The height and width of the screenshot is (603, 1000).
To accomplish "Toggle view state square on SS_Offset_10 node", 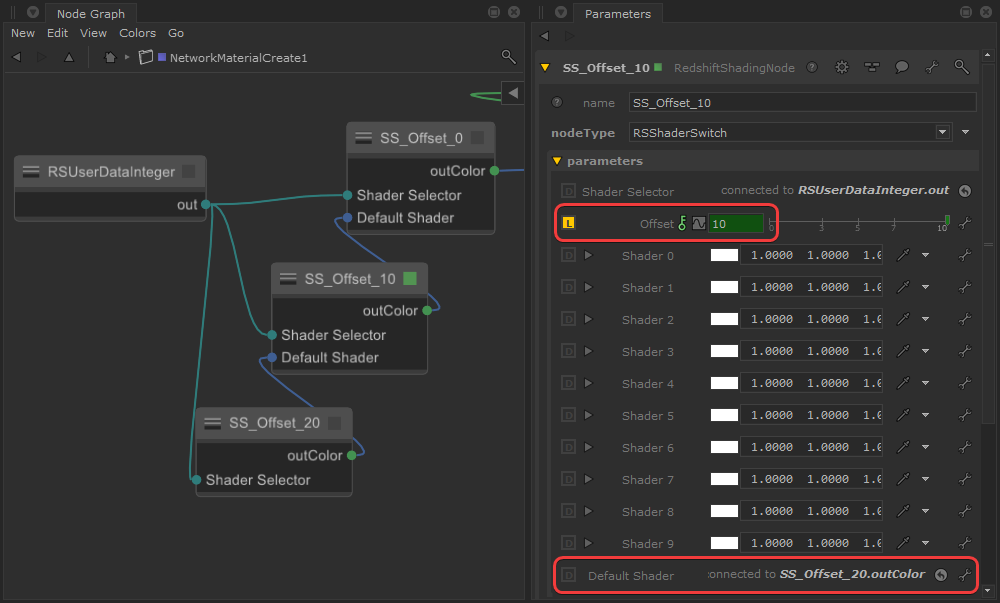I will click(410, 279).
